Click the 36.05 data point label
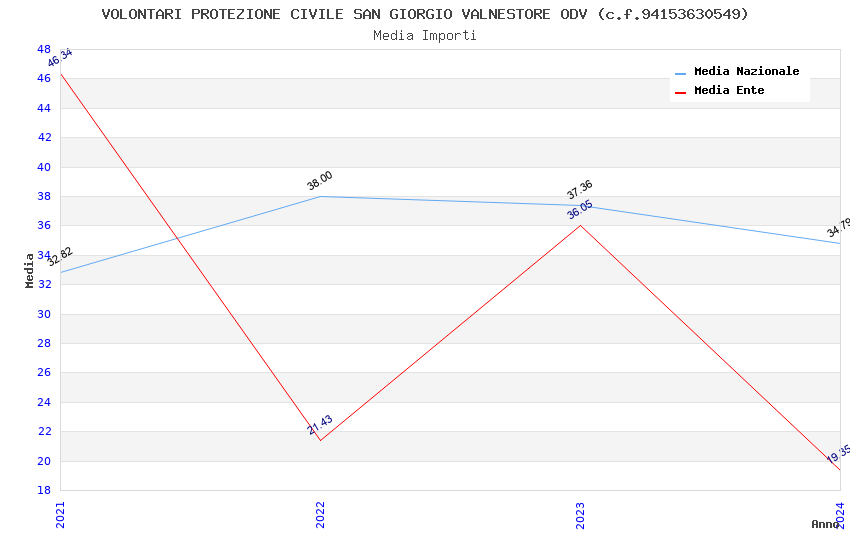Image resolution: width=850 pixels, height=550 pixels. coord(580,210)
